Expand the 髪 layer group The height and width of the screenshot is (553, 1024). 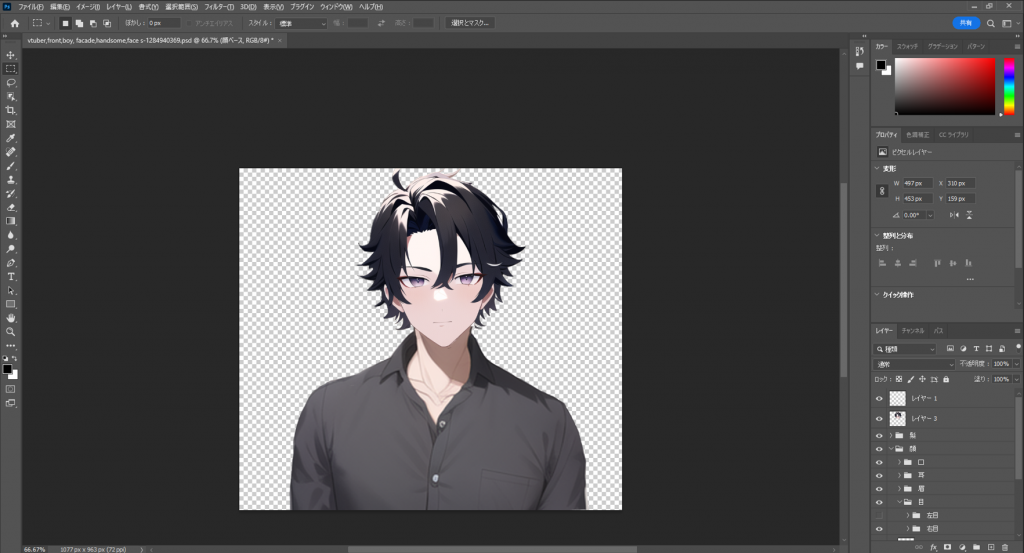pyautogui.click(x=890, y=436)
